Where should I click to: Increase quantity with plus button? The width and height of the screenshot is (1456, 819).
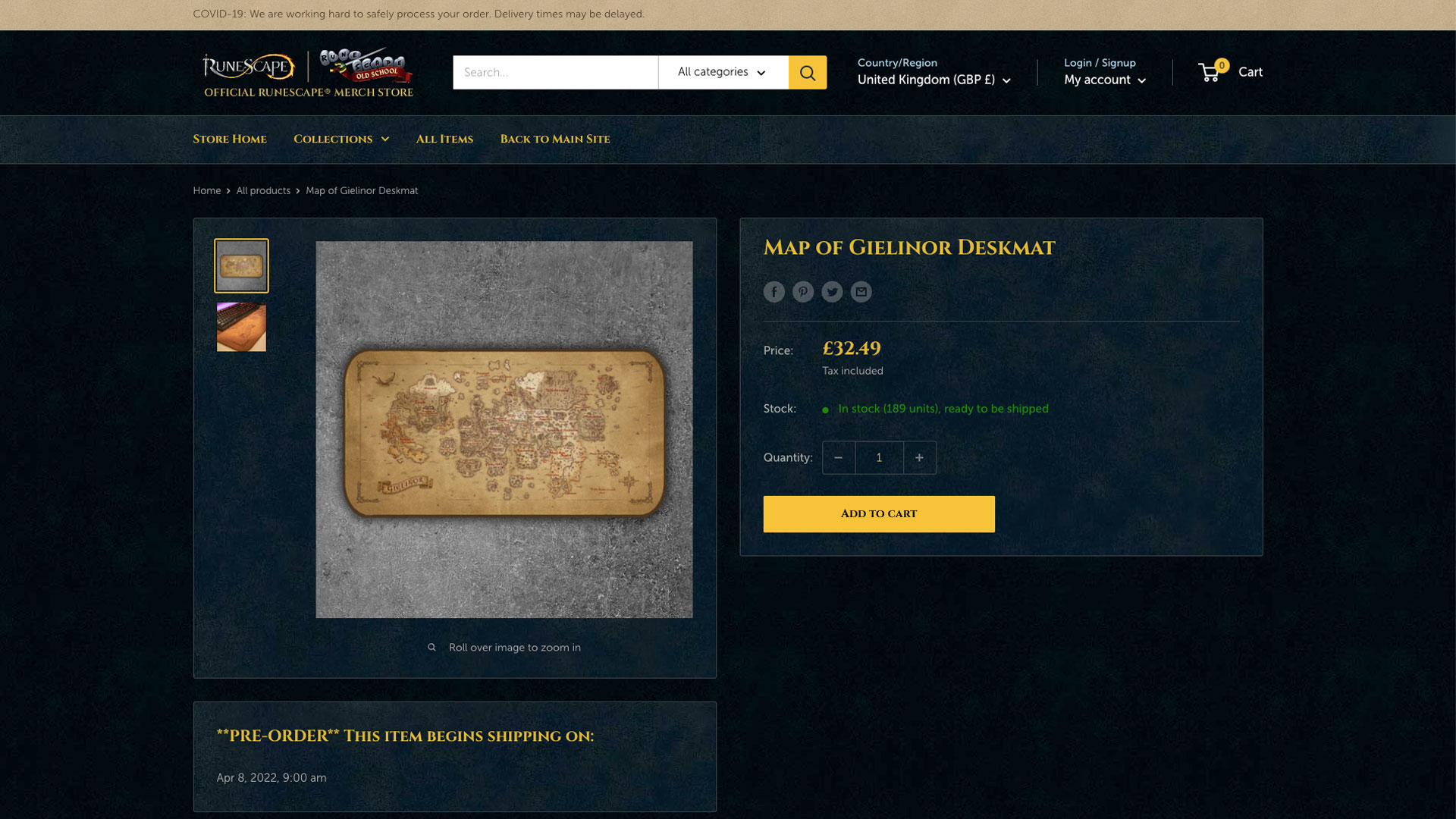(920, 458)
